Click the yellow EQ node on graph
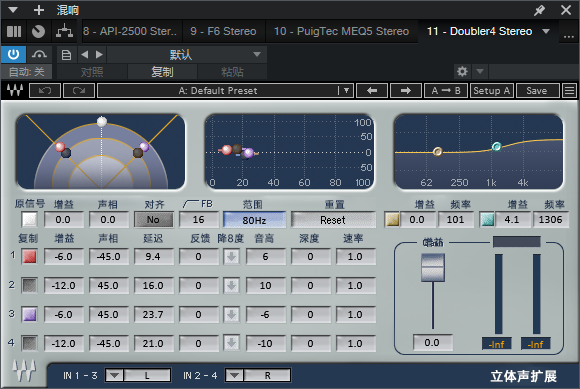 click(x=438, y=152)
